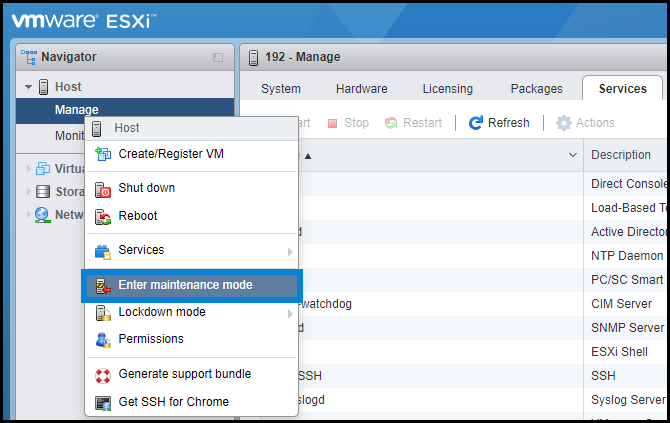Sort by the Description column header
The height and width of the screenshot is (423, 670).
click(x=620, y=155)
